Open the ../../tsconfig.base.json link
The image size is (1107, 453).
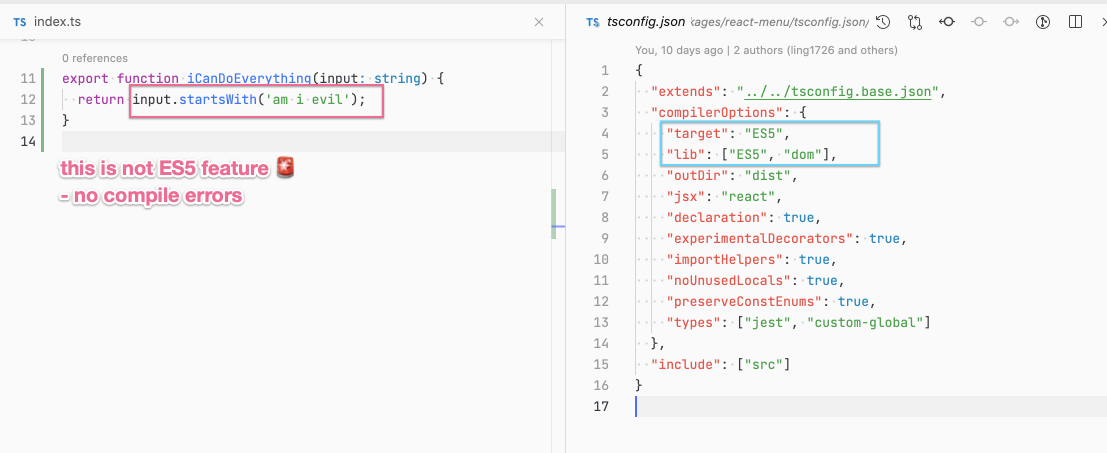pos(837,91)
